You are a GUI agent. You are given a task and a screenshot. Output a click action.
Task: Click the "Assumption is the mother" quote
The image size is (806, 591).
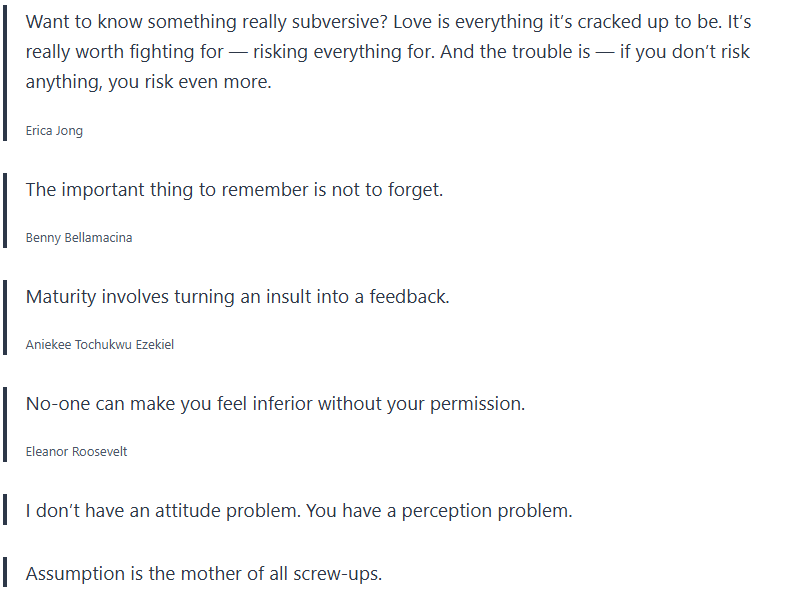point(203,574)
